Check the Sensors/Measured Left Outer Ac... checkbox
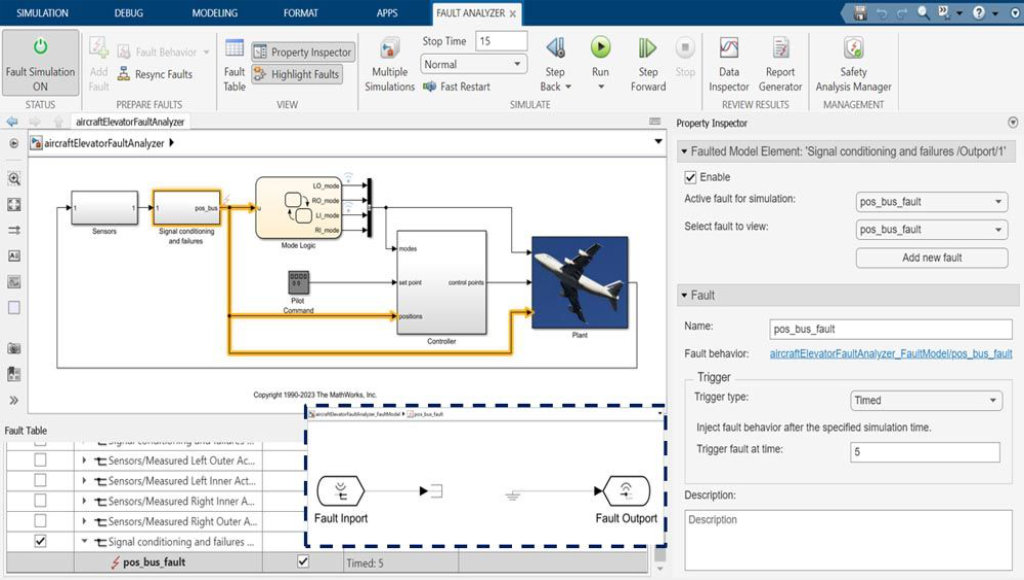The width and height of the screenshot is (1024, 580). [x=40, y=460]
